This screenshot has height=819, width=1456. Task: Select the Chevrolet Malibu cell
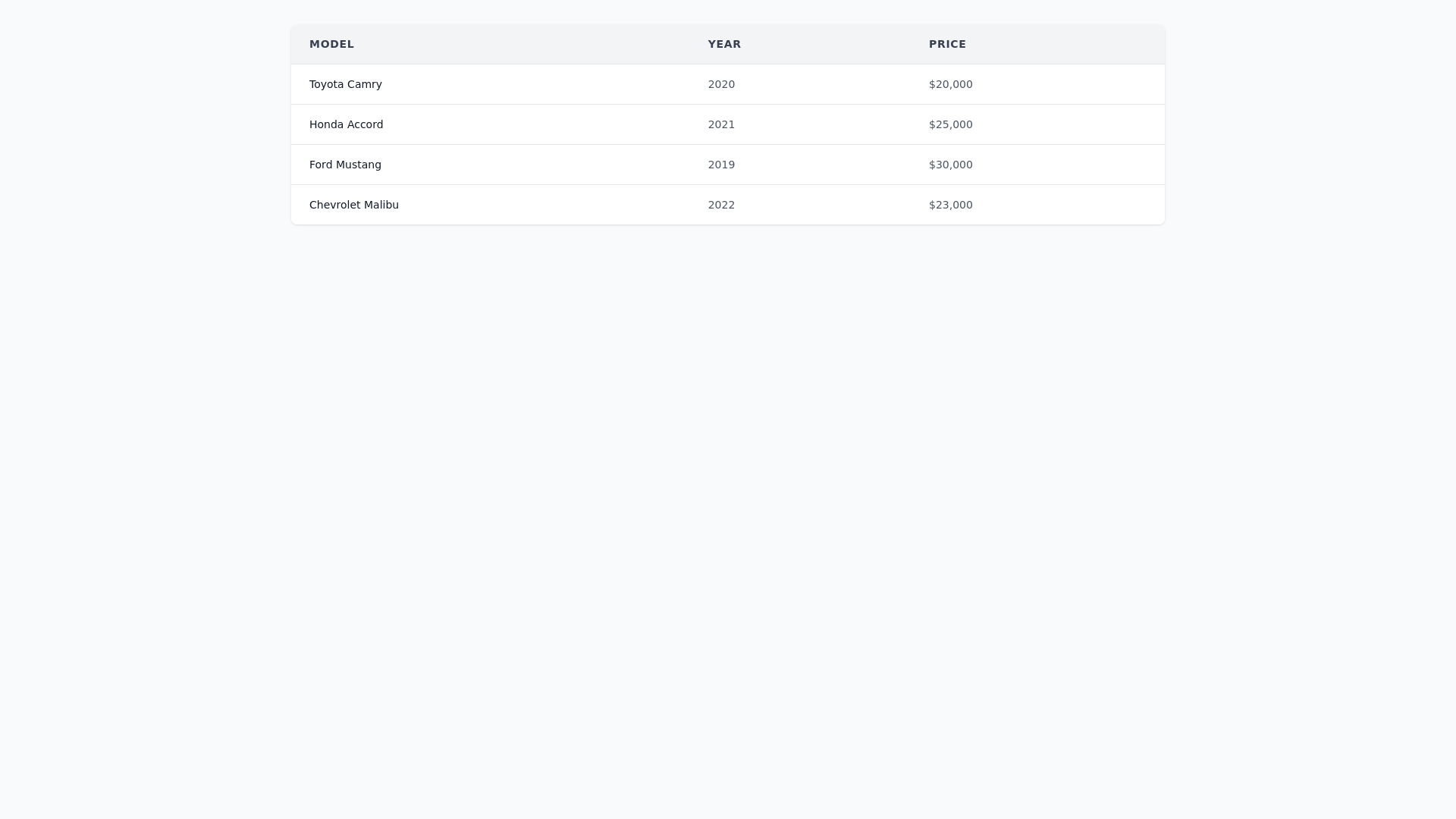(490, 205)
